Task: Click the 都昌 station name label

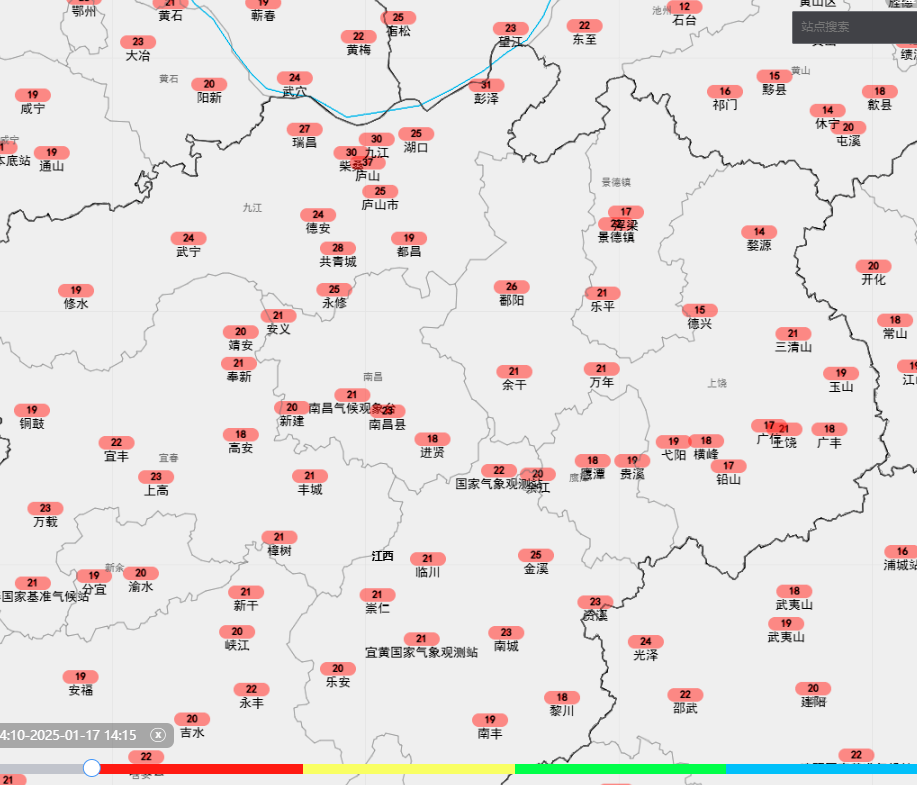Action: pyautogui.click(x=409, y=252)
